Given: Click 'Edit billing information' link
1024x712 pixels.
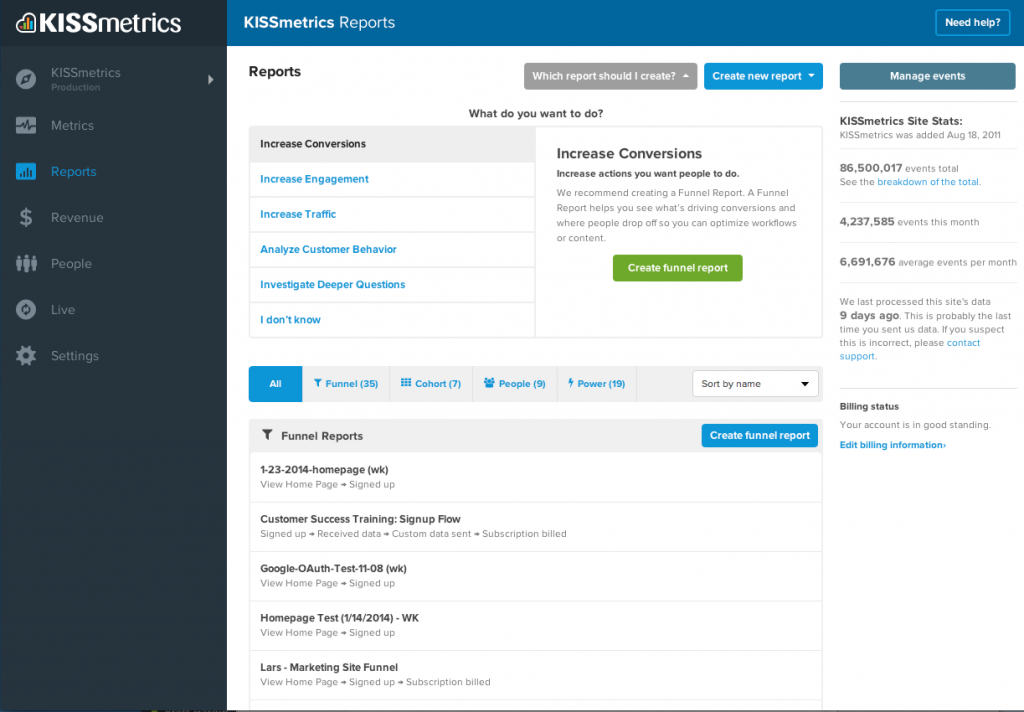Looking at the screenshot, I should point(891,444).
